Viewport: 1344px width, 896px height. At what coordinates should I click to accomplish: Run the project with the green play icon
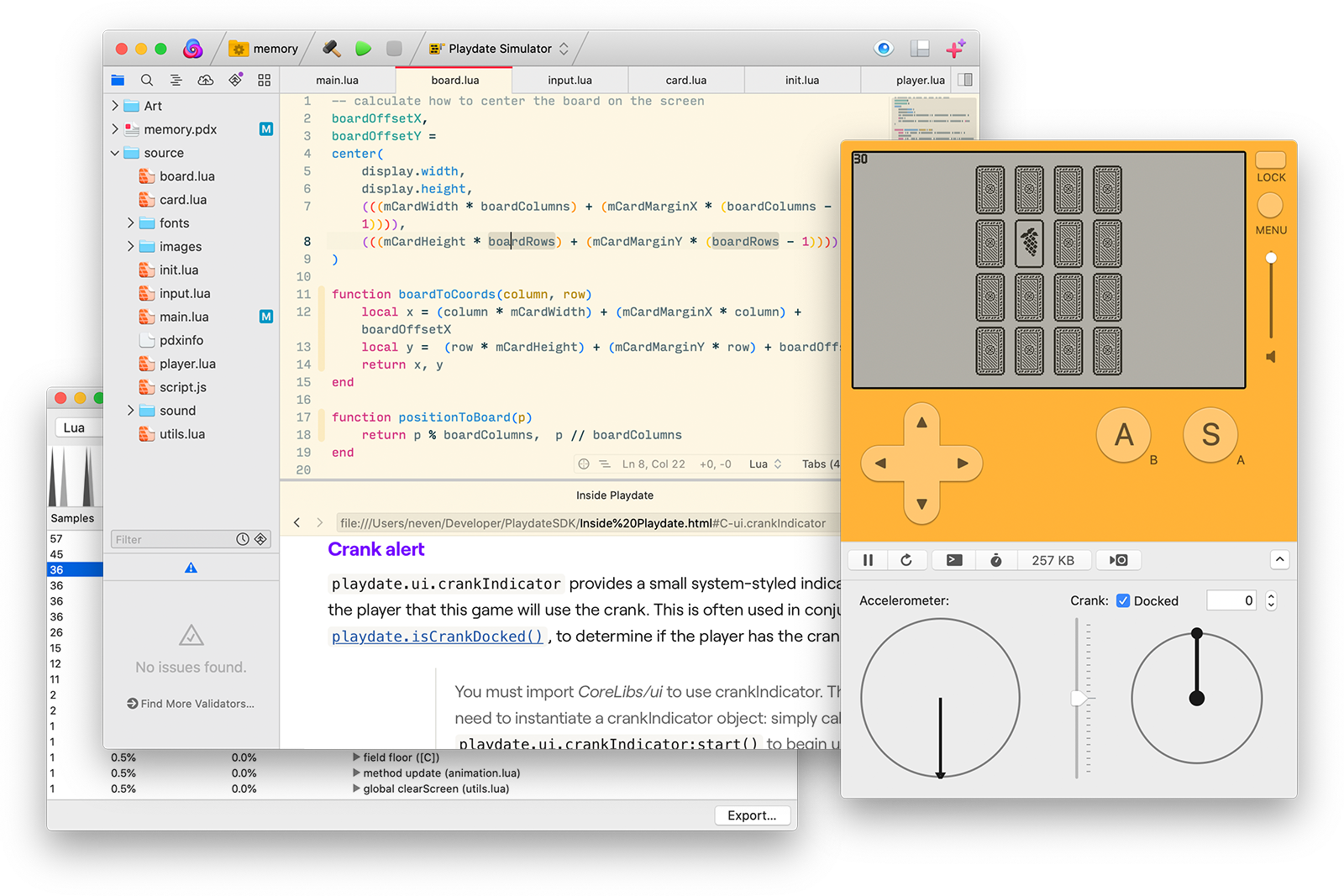[x=363, y=49]
